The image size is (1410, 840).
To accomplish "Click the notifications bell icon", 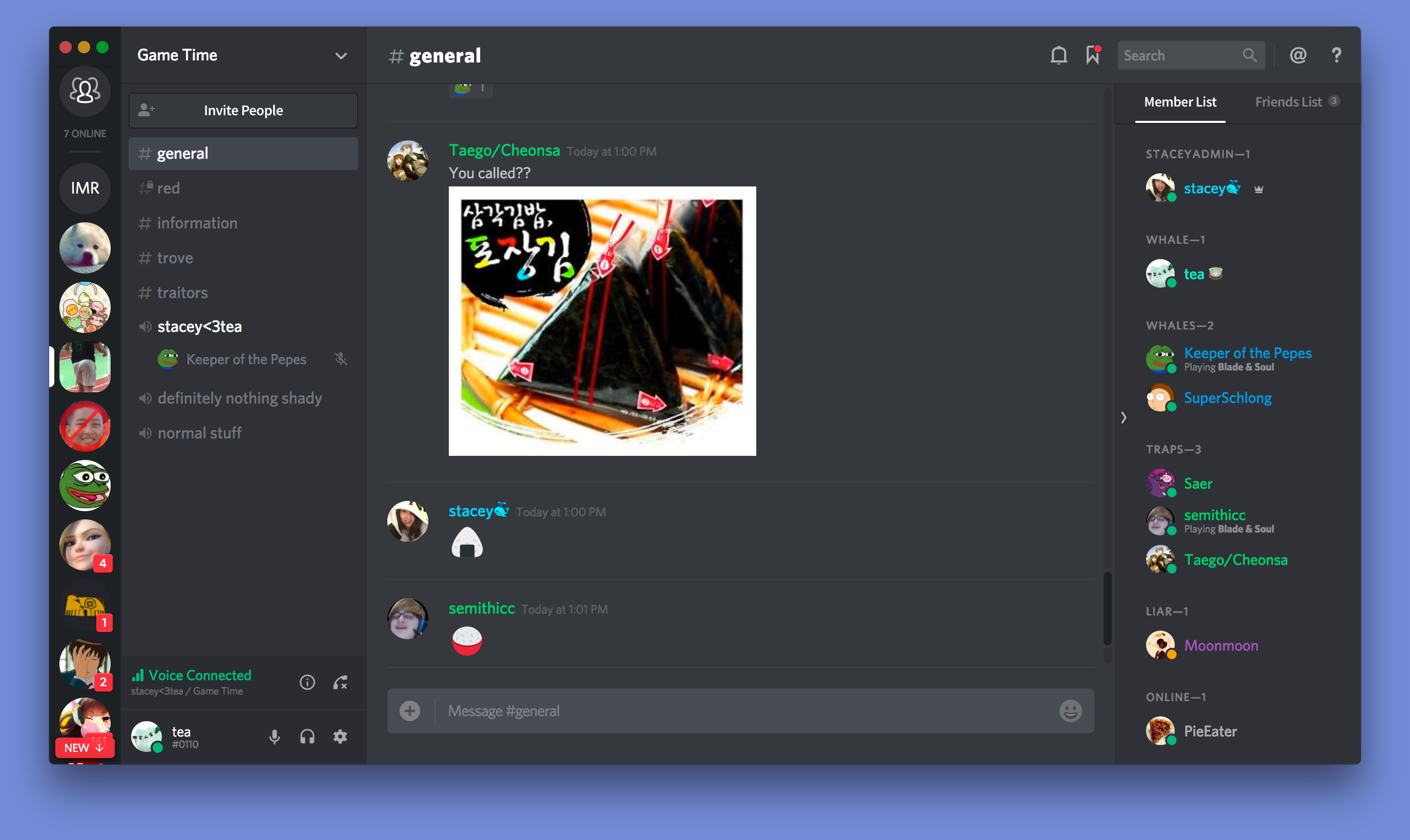I will [1059, 55].
